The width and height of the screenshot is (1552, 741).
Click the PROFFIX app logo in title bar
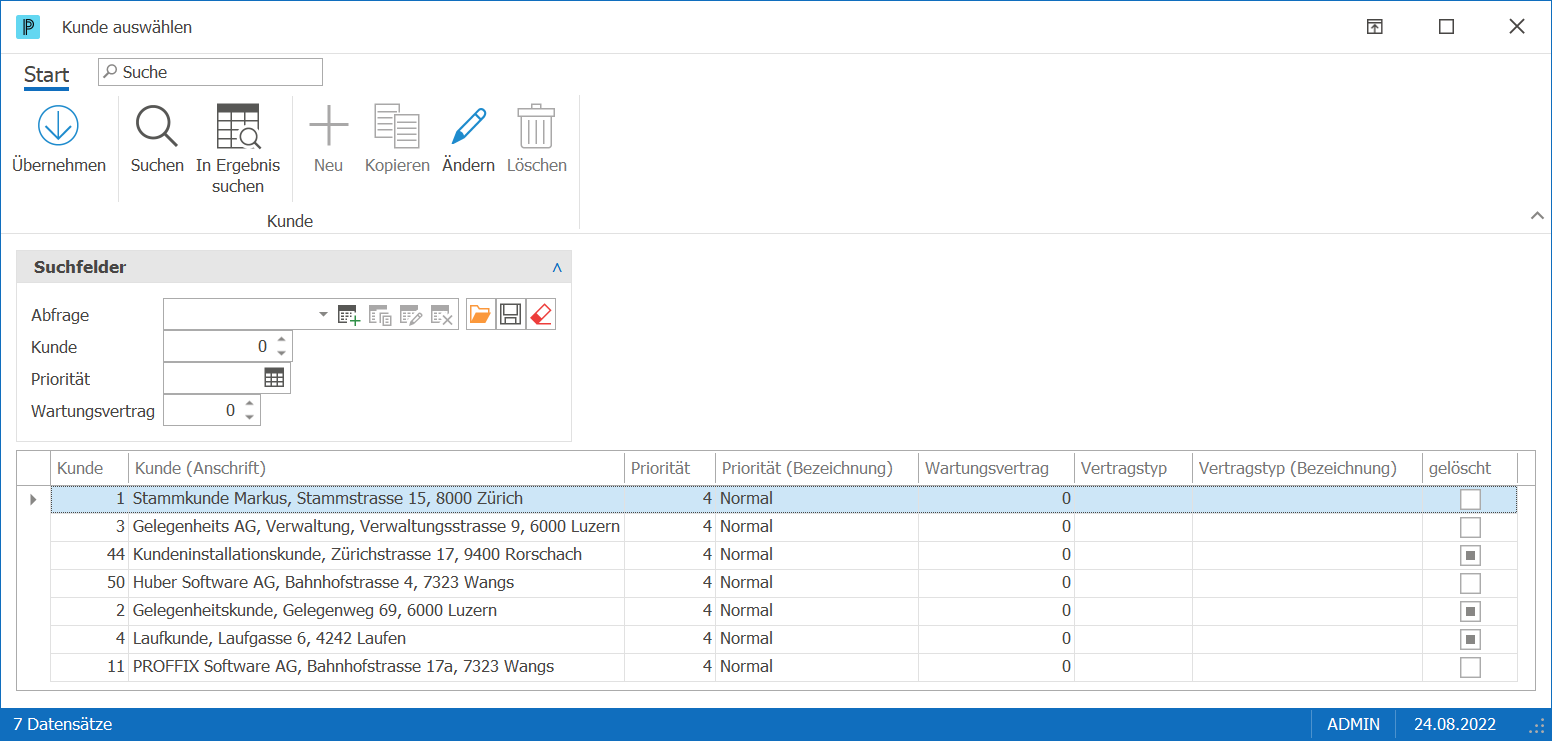(x=28, y=27)
